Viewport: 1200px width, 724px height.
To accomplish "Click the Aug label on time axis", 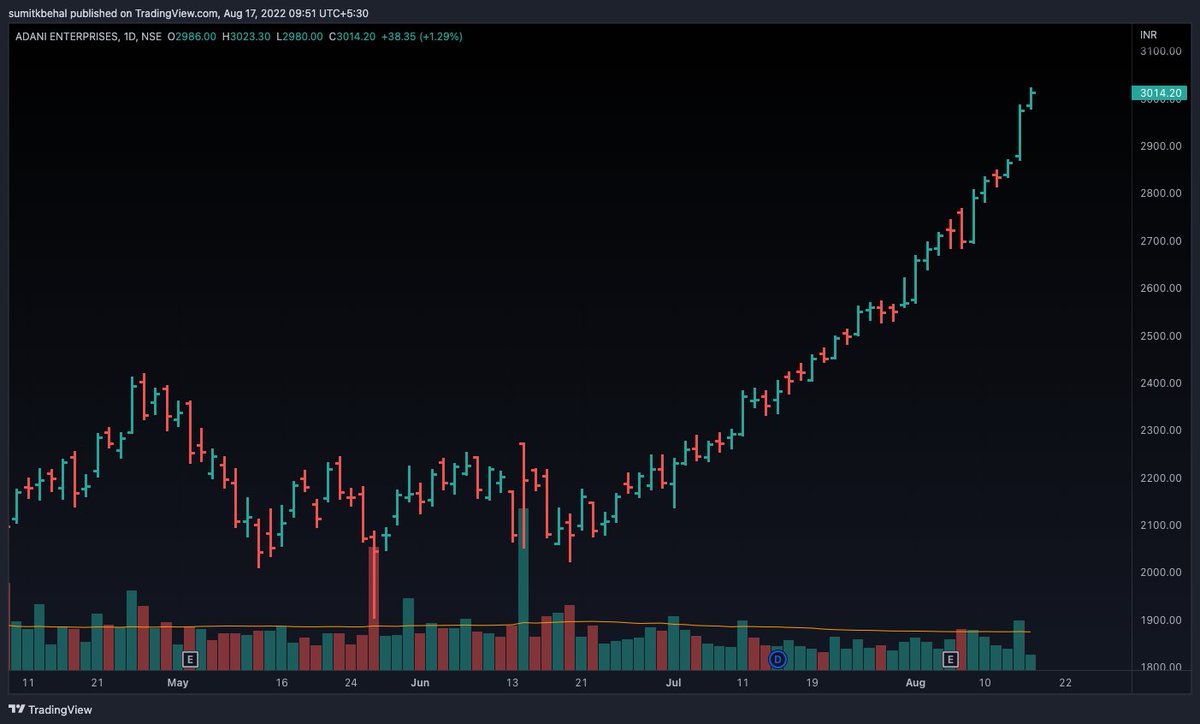I will click(916, 683).
